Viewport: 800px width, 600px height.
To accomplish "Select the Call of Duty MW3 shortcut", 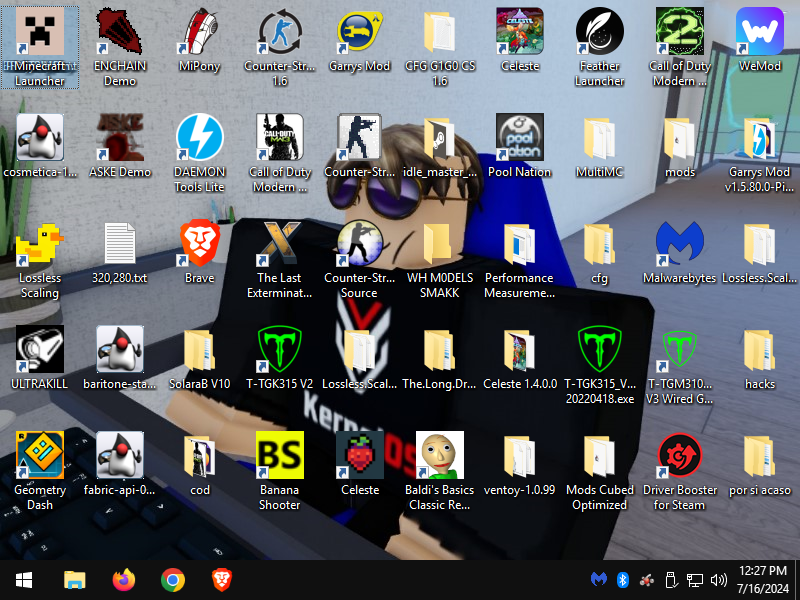I will 280,153.
